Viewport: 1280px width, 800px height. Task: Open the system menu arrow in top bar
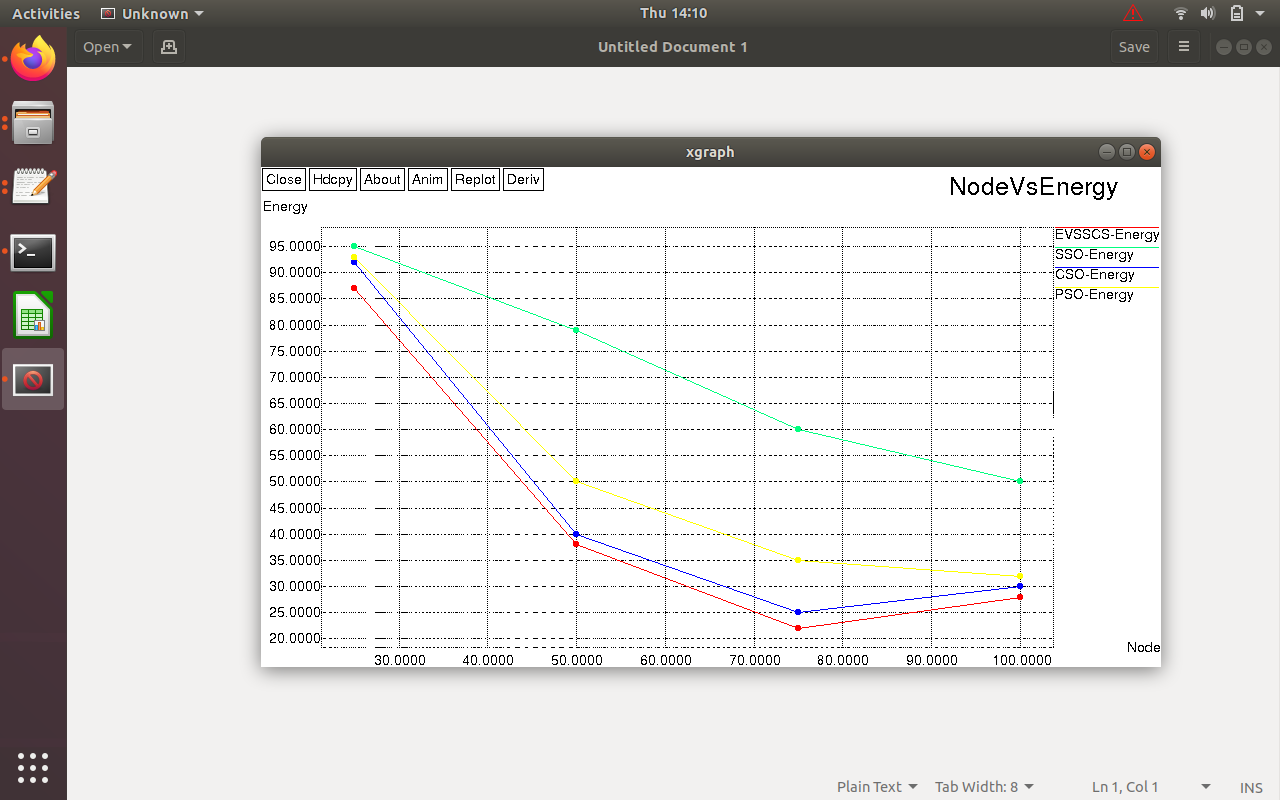pos(1260,13)
